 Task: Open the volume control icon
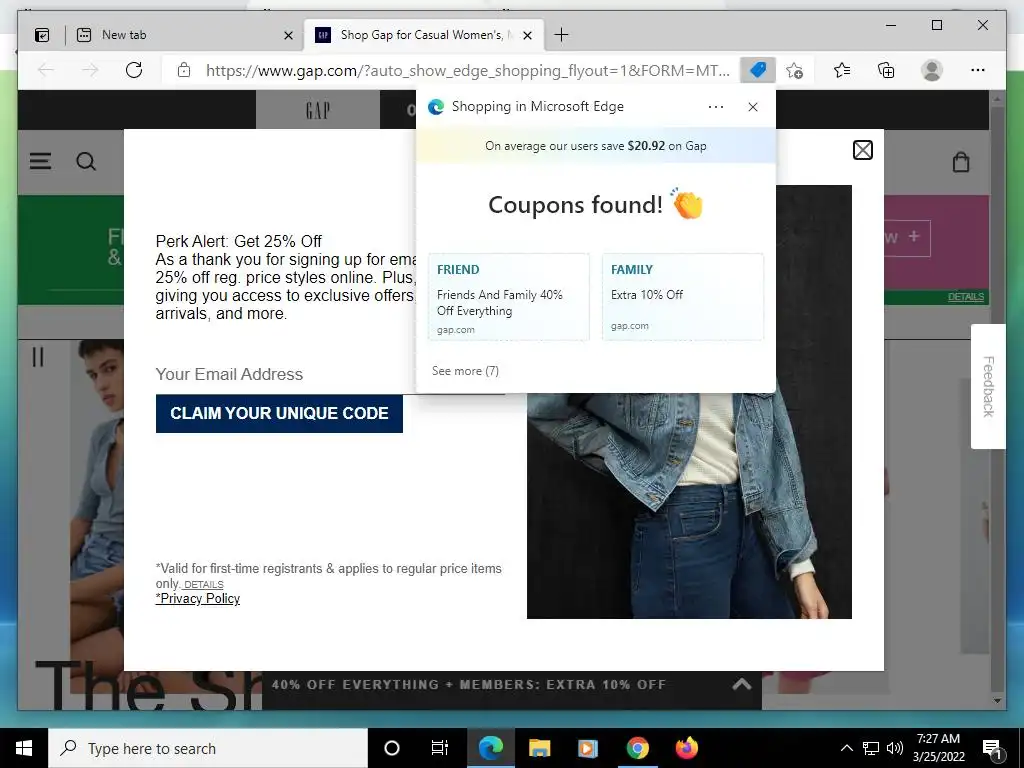(895, 748)
